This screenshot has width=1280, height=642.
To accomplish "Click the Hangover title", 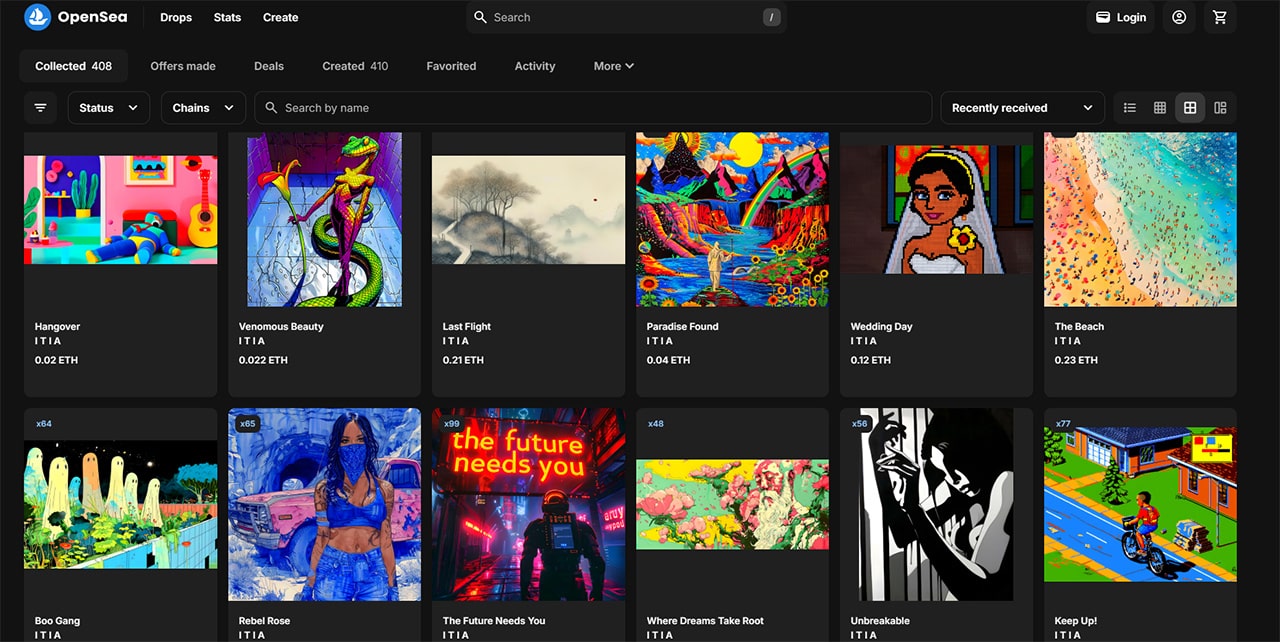I will (x=57, y=326).
